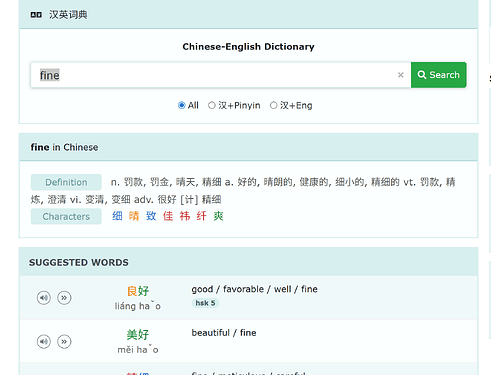Screen dimensions: 491x375
Task: Open the red character 祎
Action: [185, 216]
